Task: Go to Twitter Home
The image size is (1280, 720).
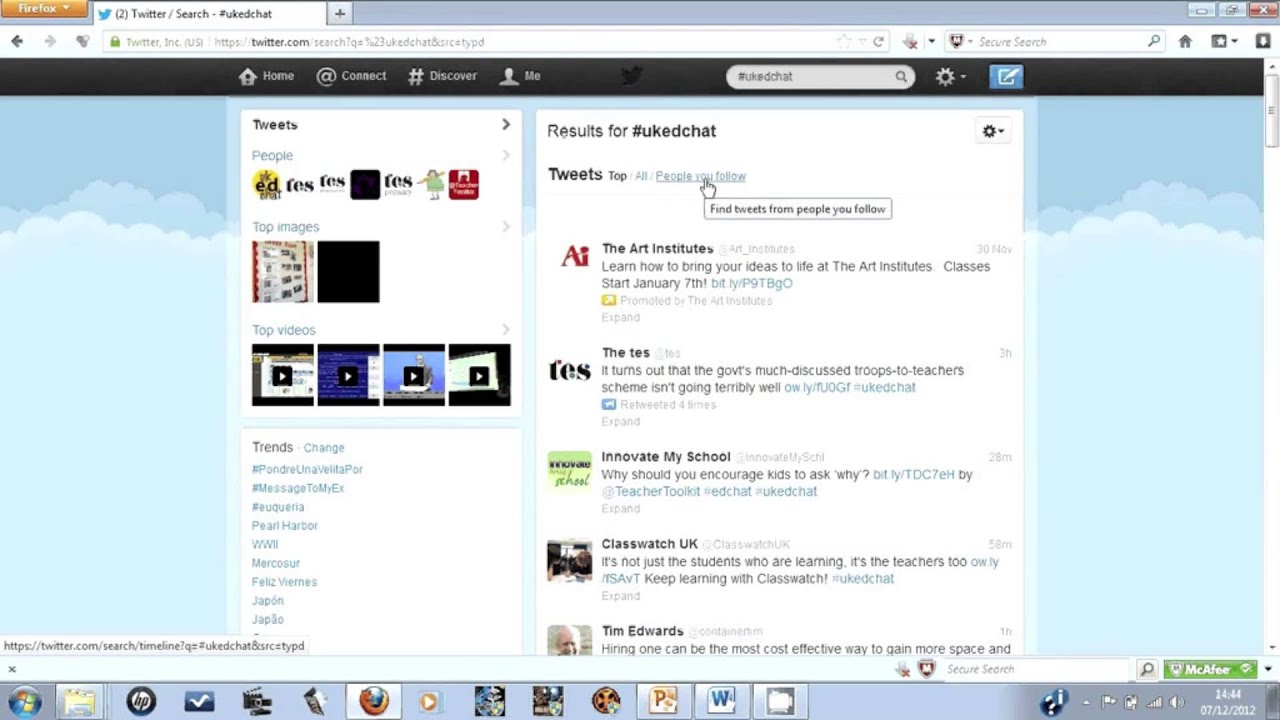Action: pos(266,76)
